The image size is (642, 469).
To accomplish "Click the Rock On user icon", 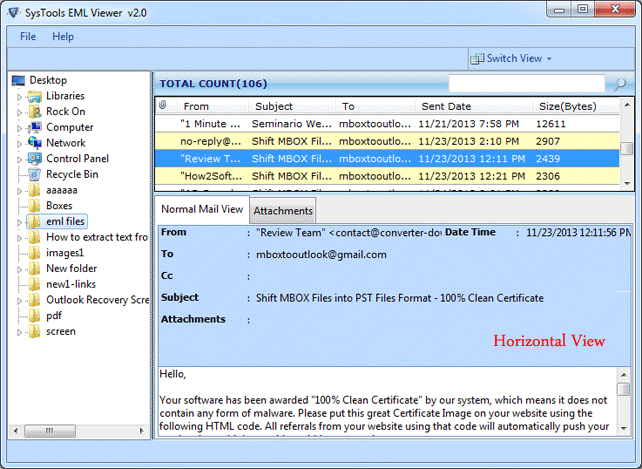I will pos(35,112).
